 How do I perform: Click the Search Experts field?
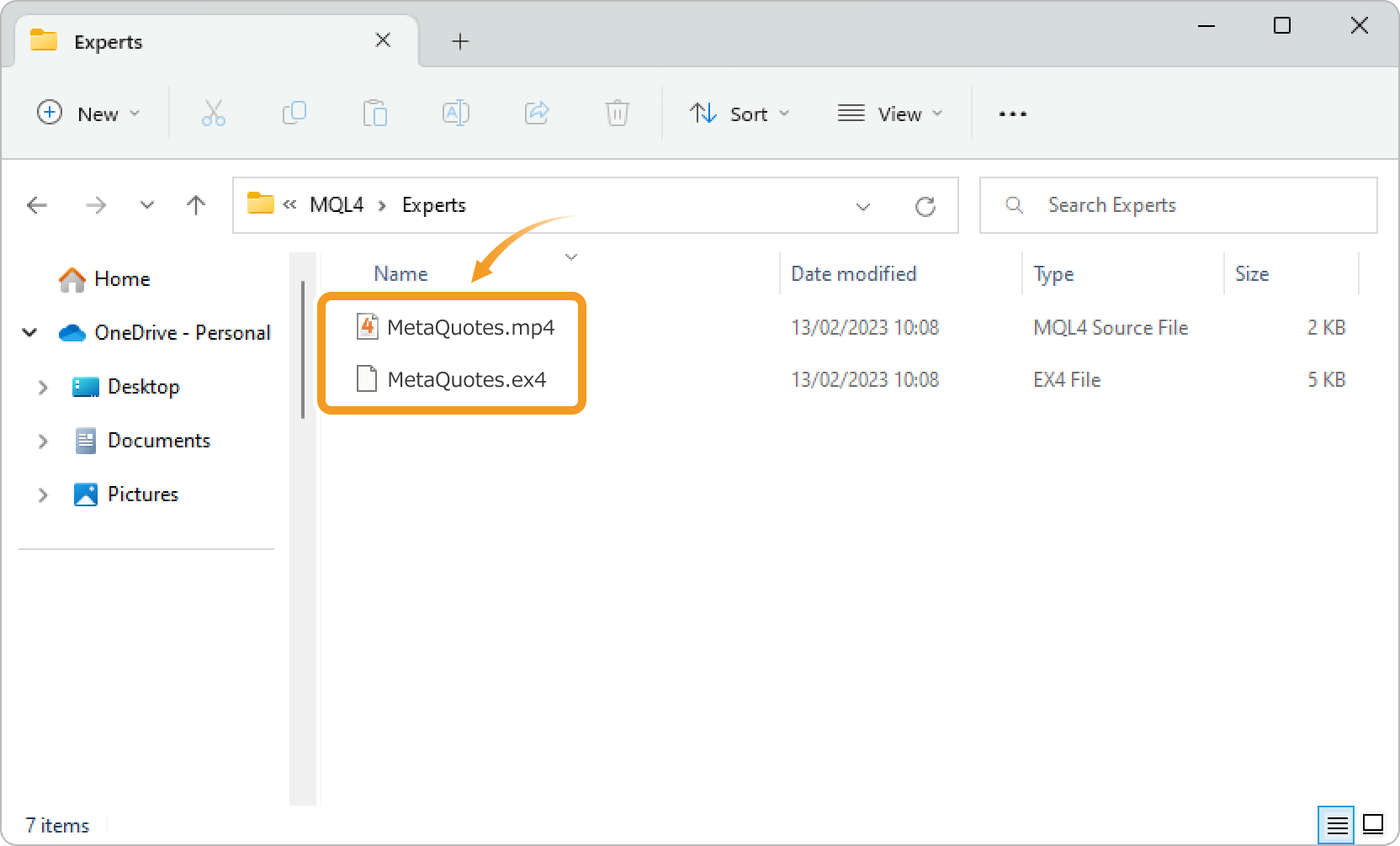tap(1178, 205)
